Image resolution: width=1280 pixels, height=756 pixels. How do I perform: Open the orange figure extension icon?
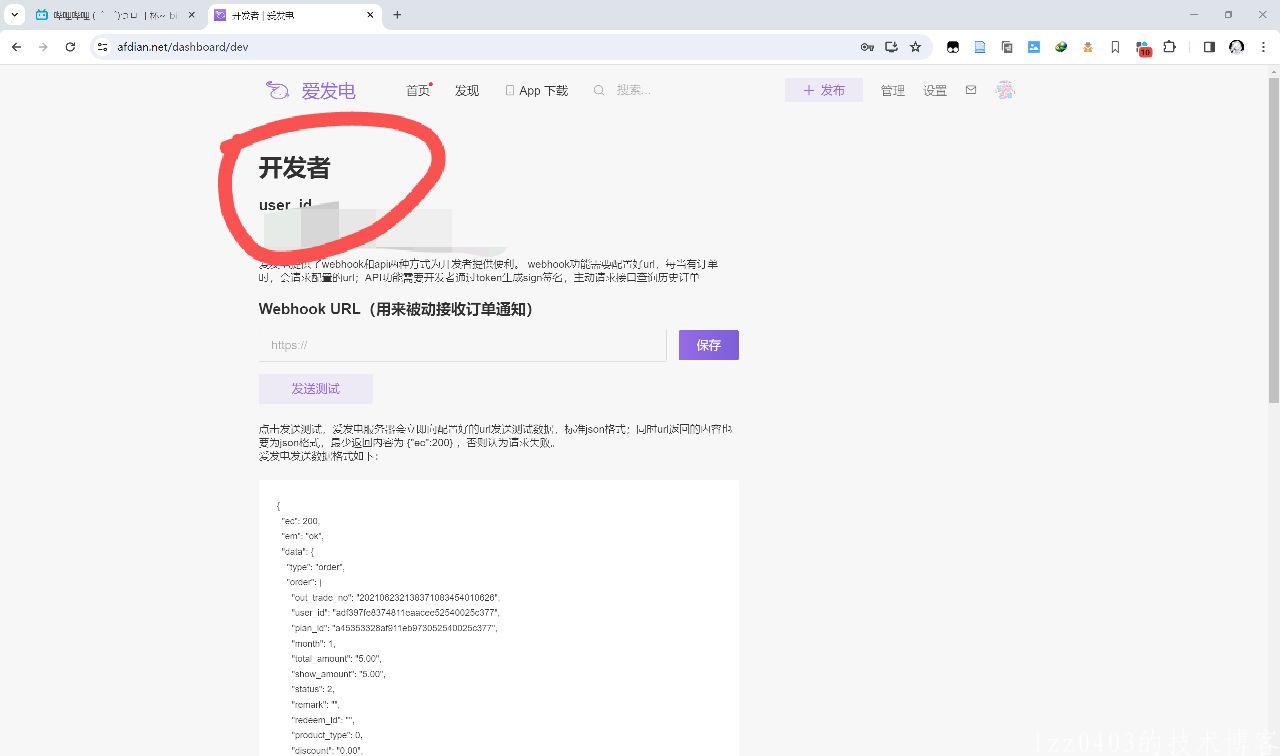point(1088,47)
